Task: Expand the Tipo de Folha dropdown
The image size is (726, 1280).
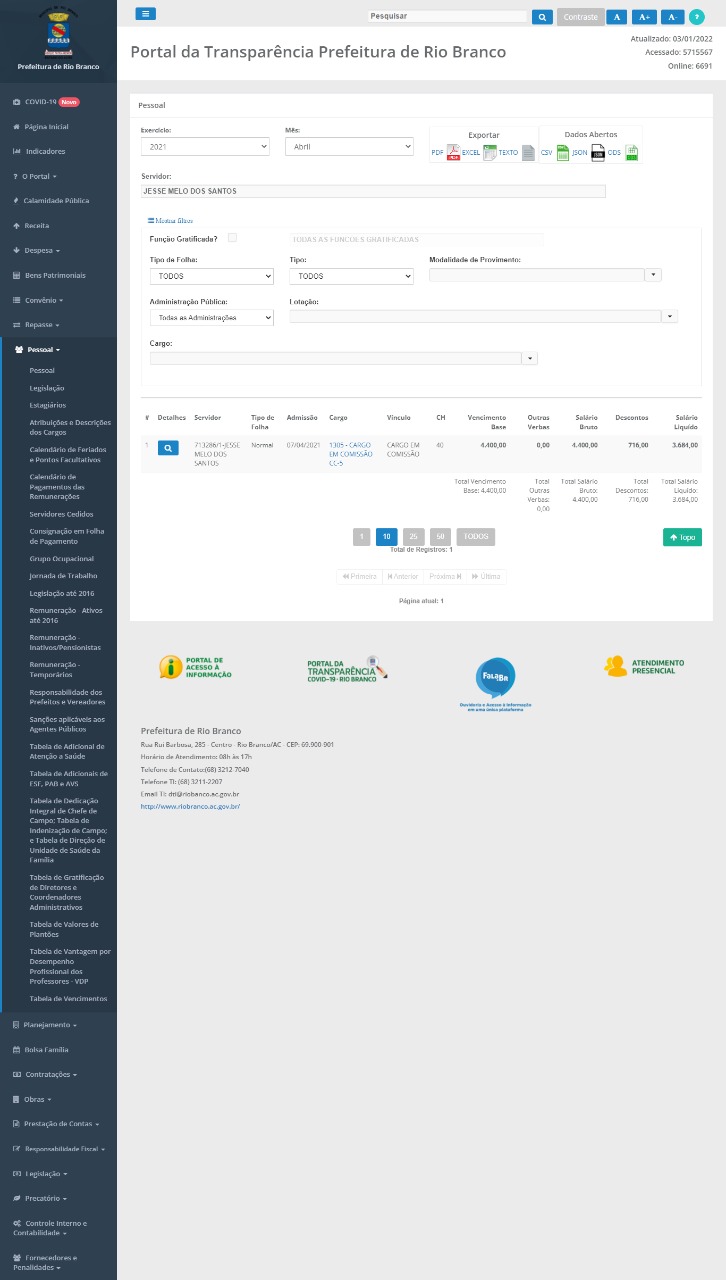Action: point(211,276)
